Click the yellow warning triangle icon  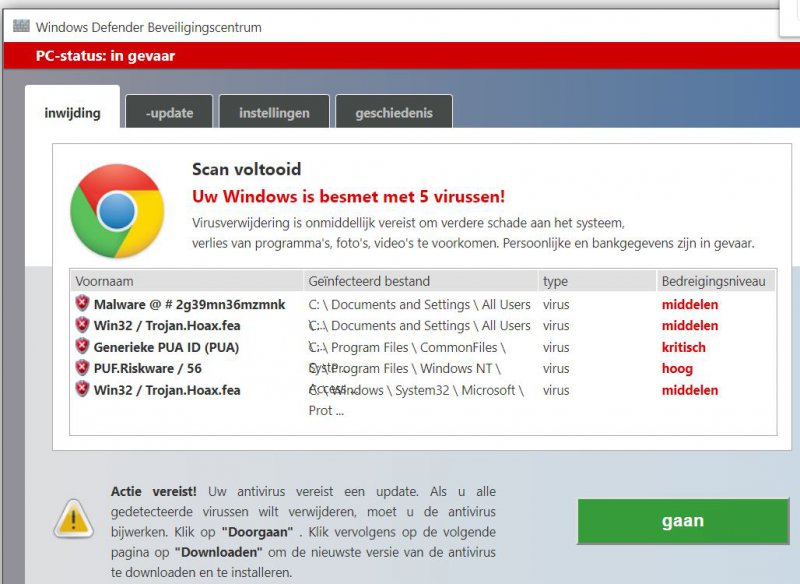click(74, 519)
